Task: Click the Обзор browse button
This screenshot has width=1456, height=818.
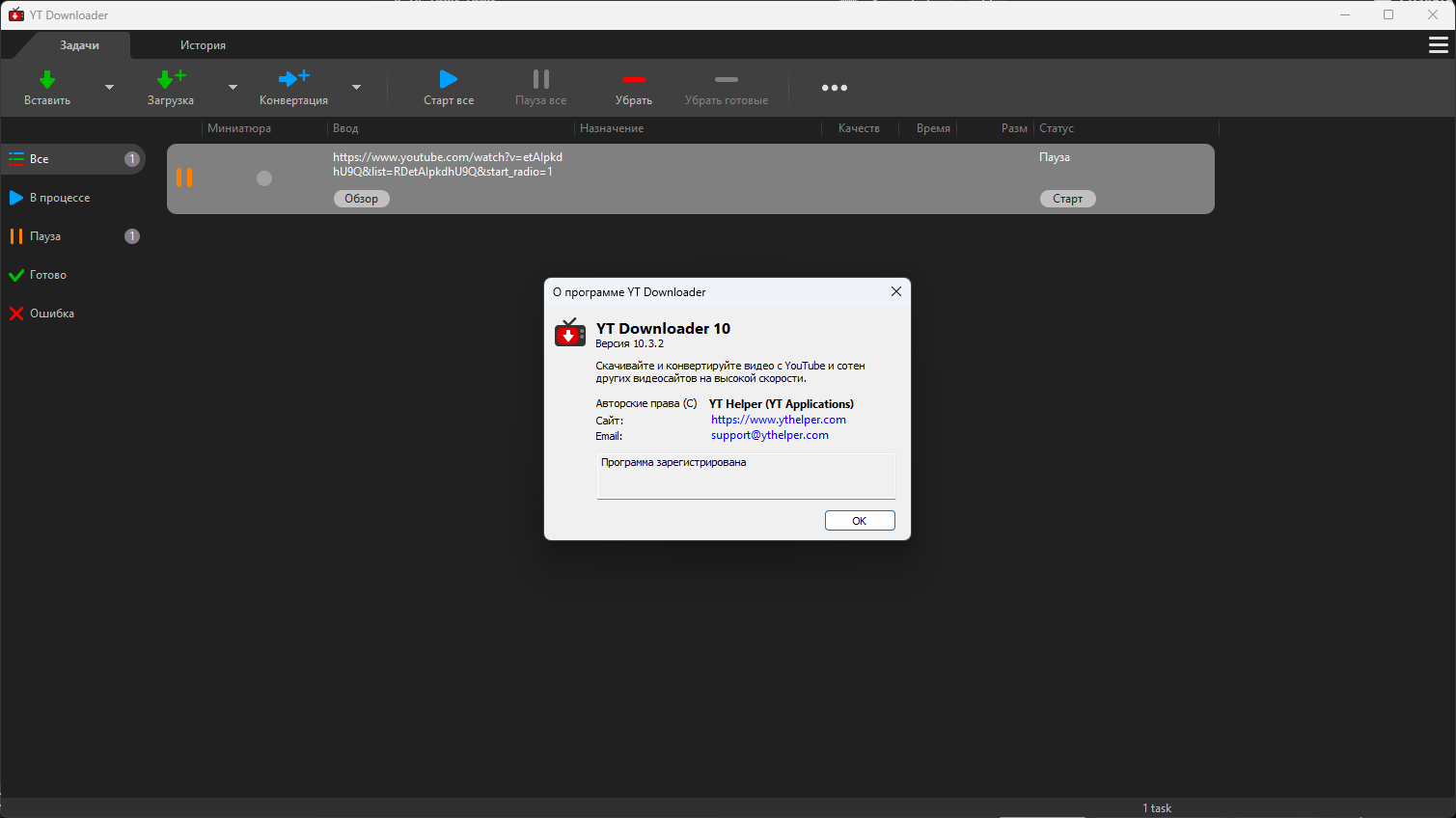Action: click(362, 199)
